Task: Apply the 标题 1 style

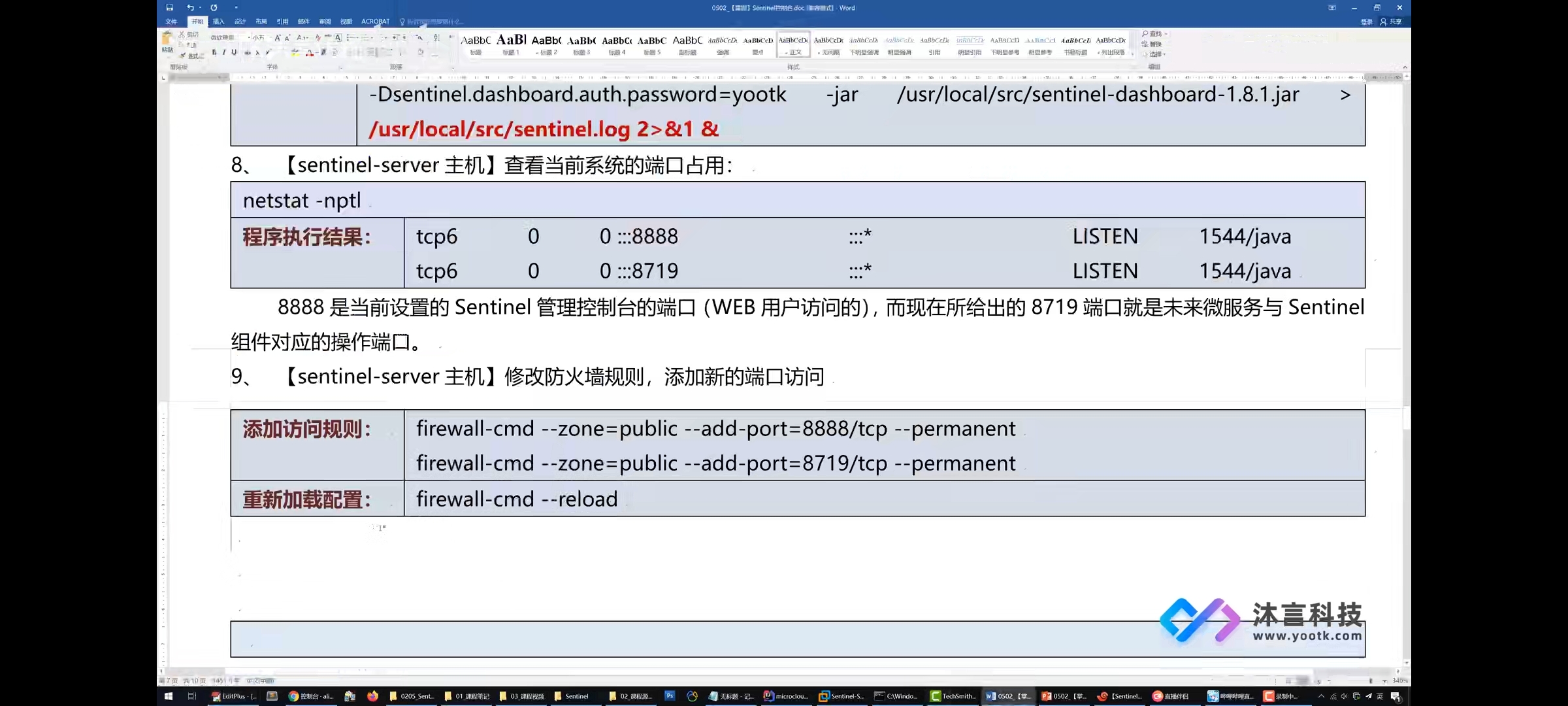Action: click(x=511, y=45)
